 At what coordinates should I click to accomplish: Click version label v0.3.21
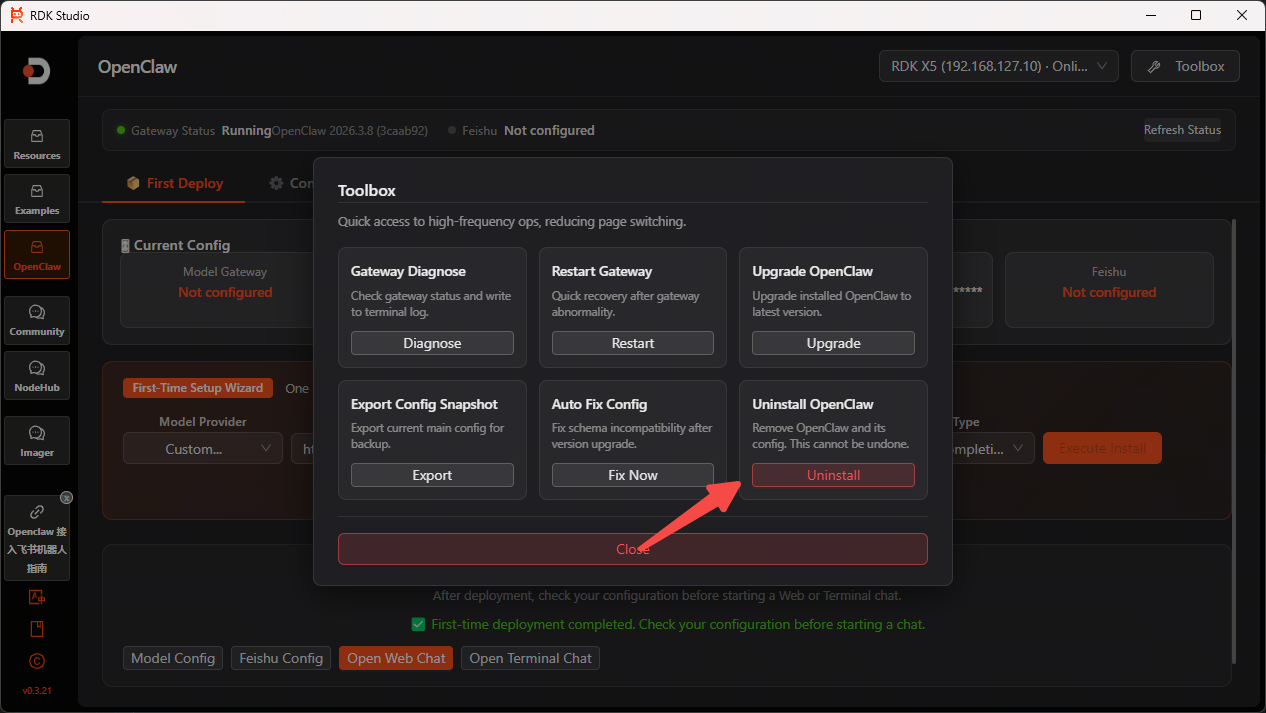(37, 691)
